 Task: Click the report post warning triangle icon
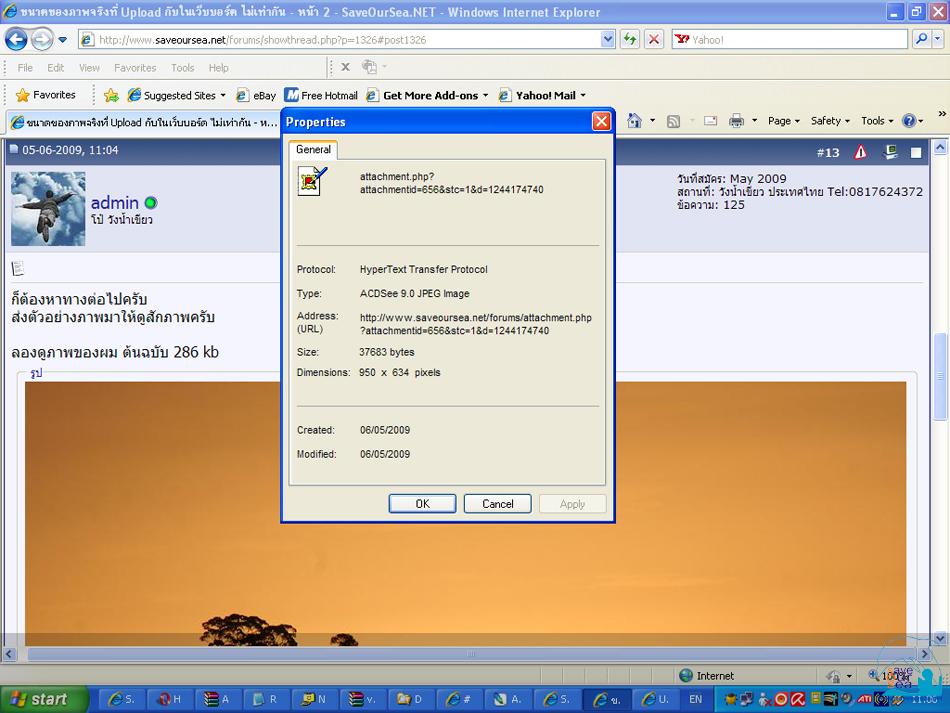pos(860,152)
